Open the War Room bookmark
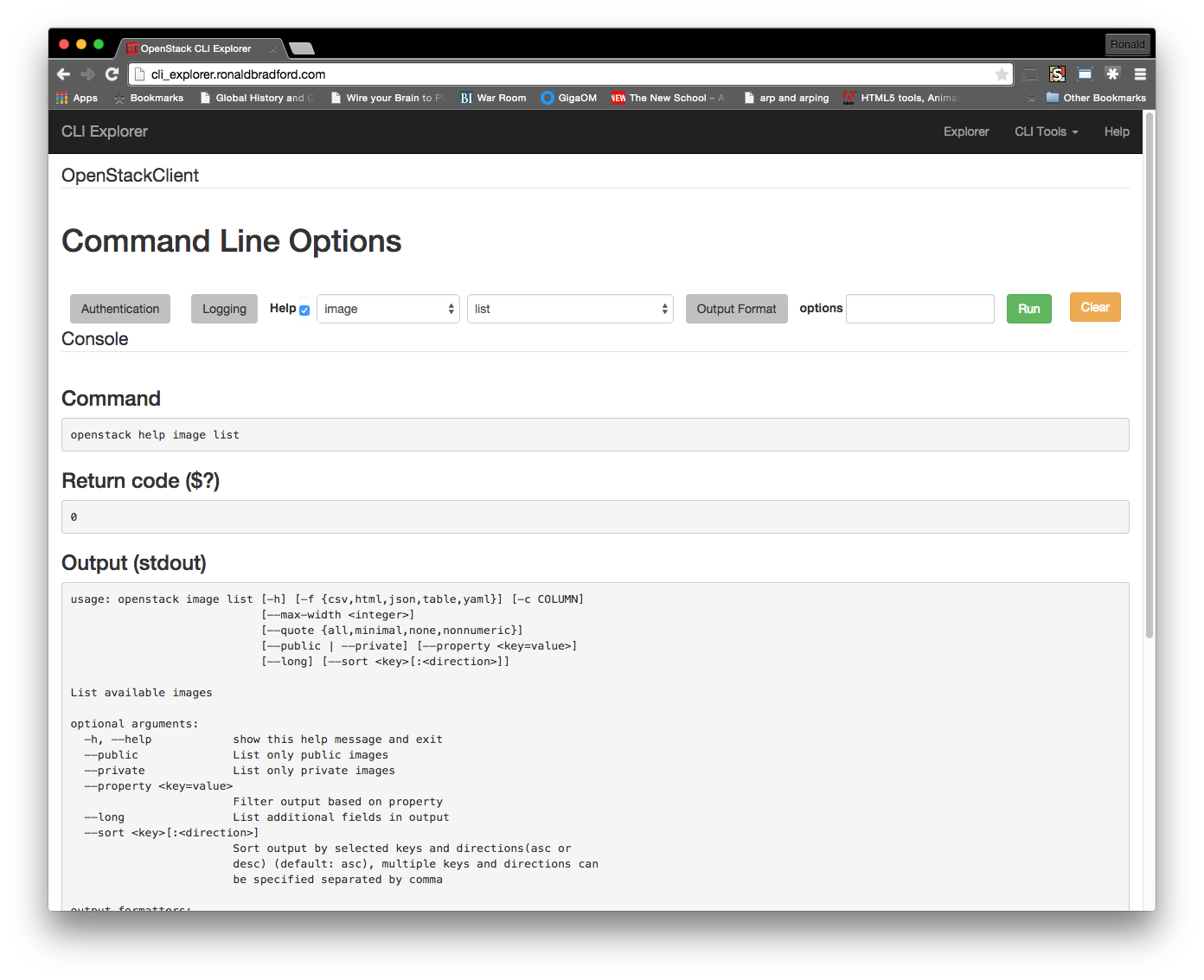Image resolution: width=1204 pixels, height=980 pixels. (x=493, y=98)
